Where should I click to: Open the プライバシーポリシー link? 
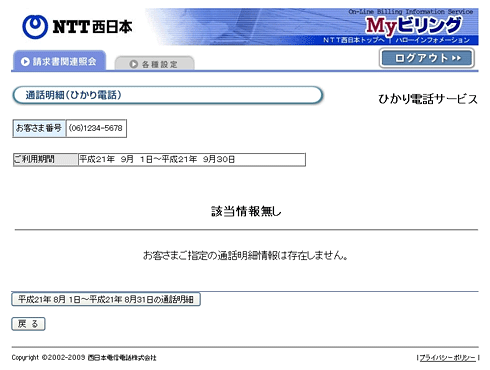coord(447,358)
